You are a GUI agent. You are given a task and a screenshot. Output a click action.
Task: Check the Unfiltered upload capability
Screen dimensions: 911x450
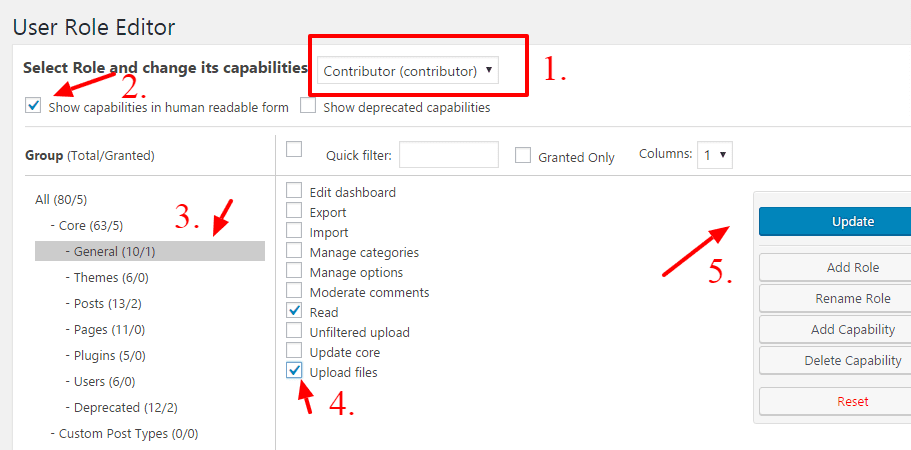pyautogui.click(x=294, y=330)
